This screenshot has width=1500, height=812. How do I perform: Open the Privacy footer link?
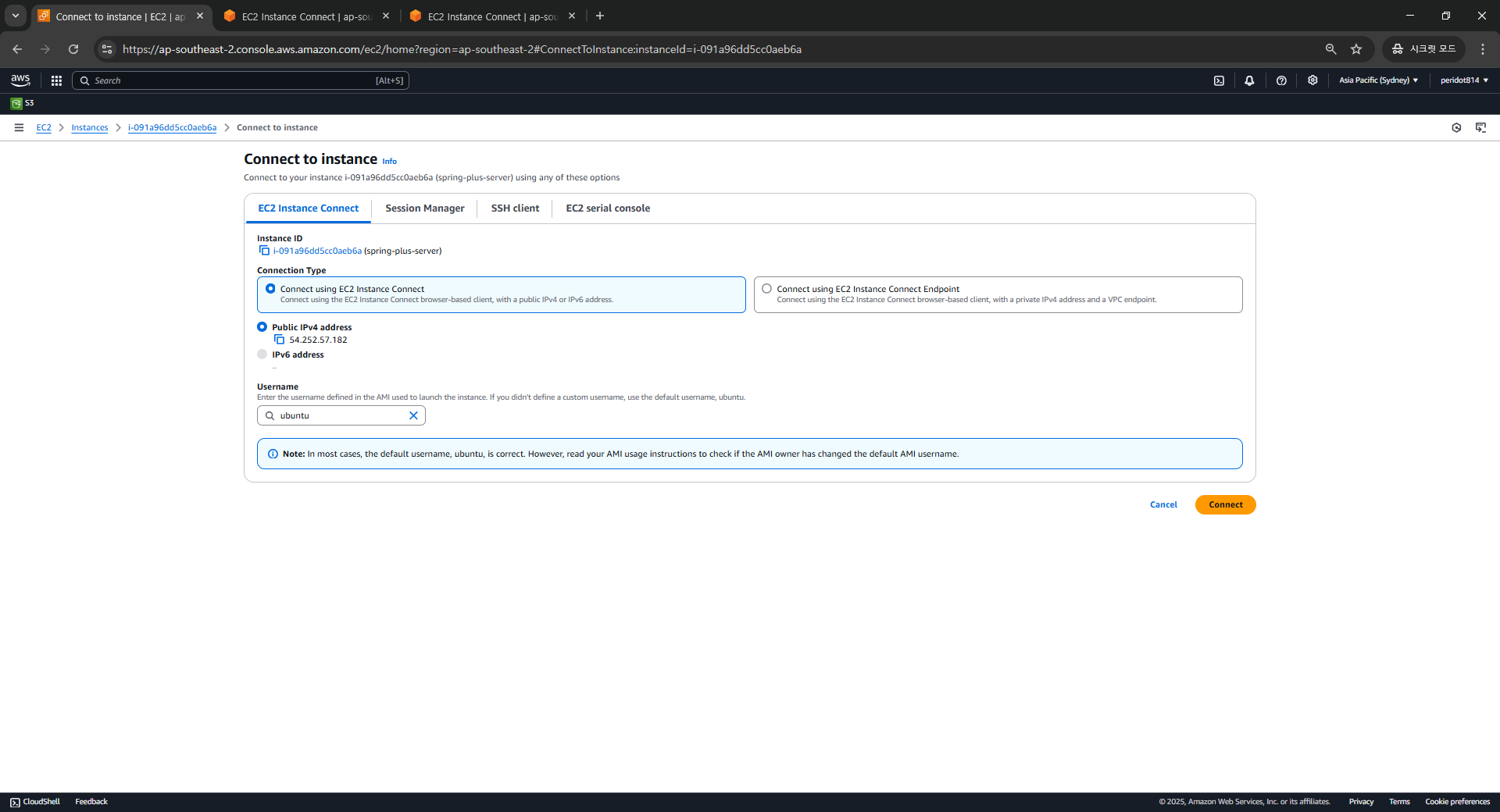[x=1361, y=802]
